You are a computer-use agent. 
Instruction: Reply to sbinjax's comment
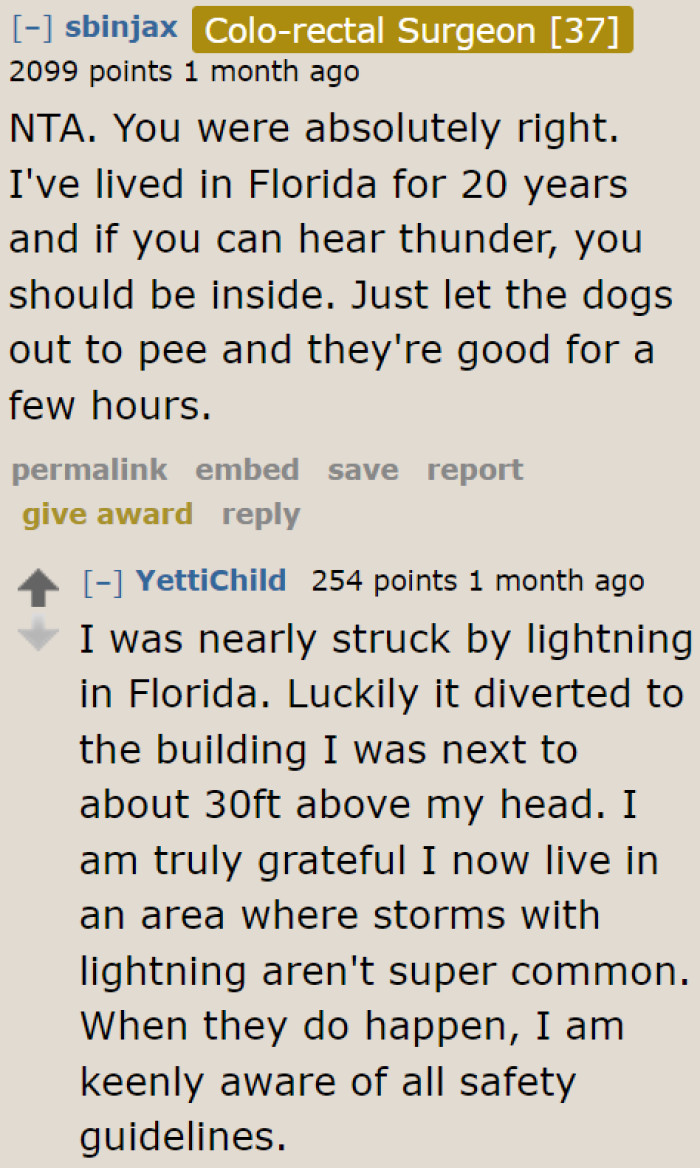(x=261, y=514)
